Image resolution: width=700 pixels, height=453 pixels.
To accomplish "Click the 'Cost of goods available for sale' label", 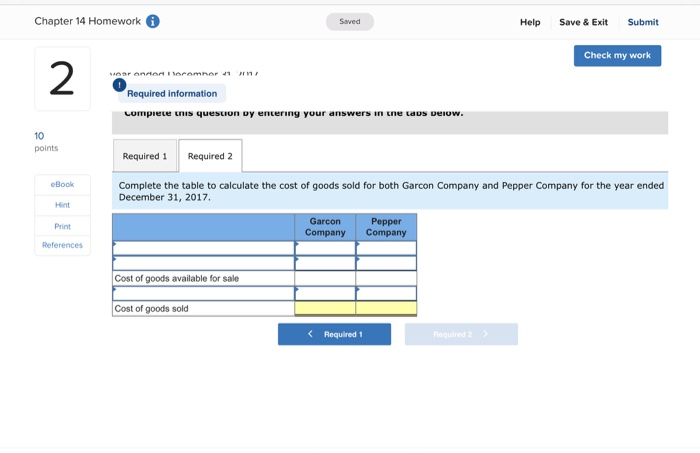I will tap(177, 278).
